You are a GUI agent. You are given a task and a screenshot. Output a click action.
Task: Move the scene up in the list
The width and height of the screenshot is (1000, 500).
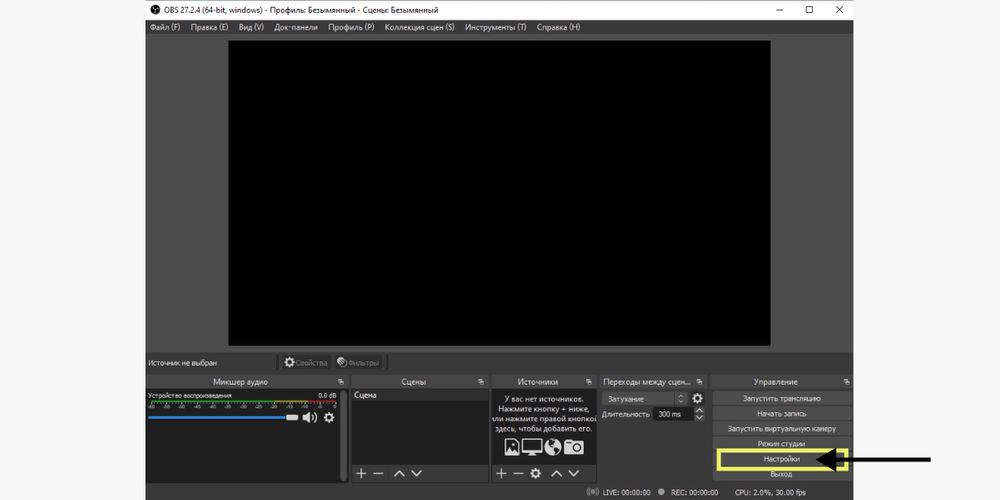(399, 473)
